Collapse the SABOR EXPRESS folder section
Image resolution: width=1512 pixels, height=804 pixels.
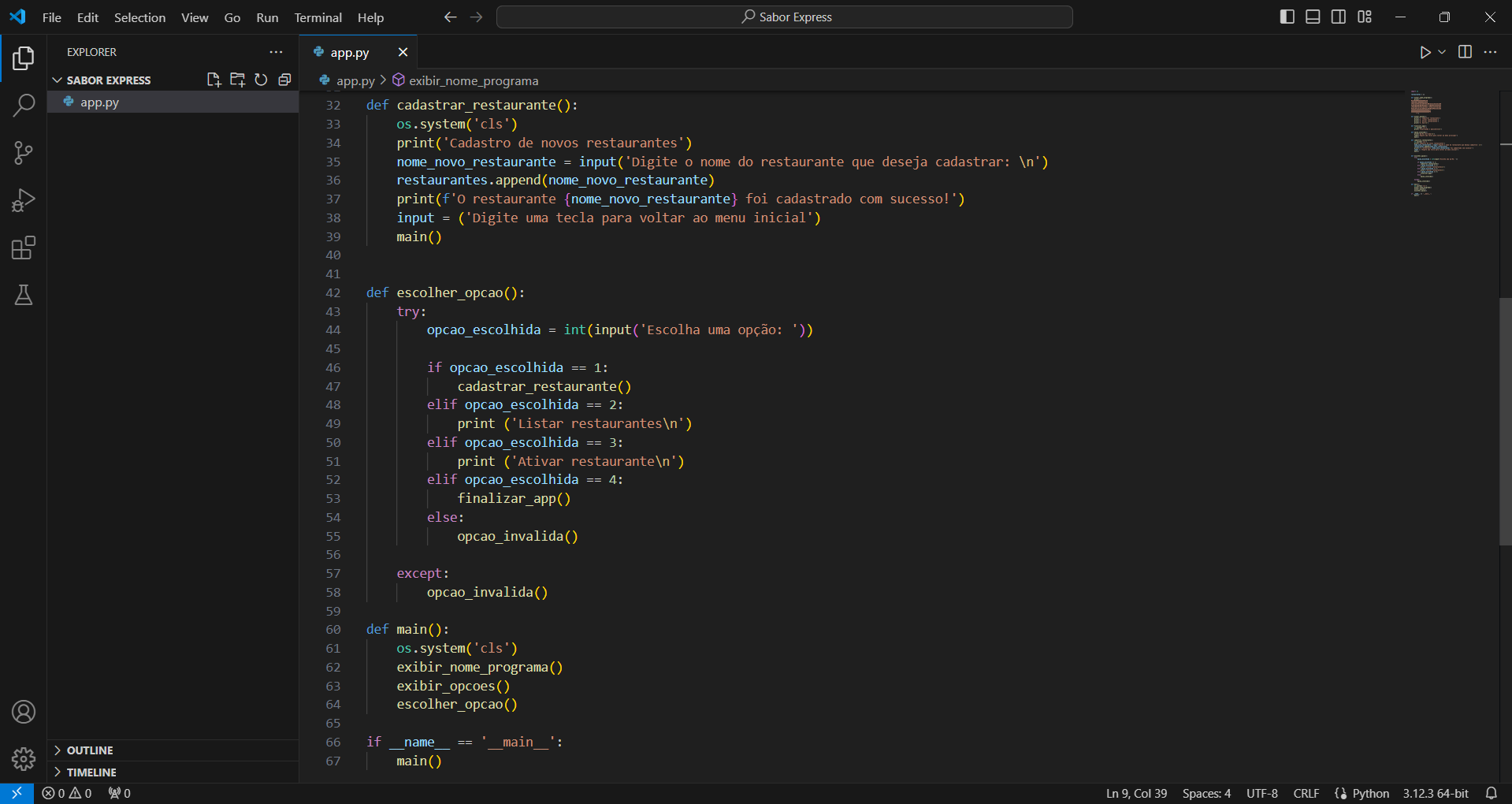point(108,80)
